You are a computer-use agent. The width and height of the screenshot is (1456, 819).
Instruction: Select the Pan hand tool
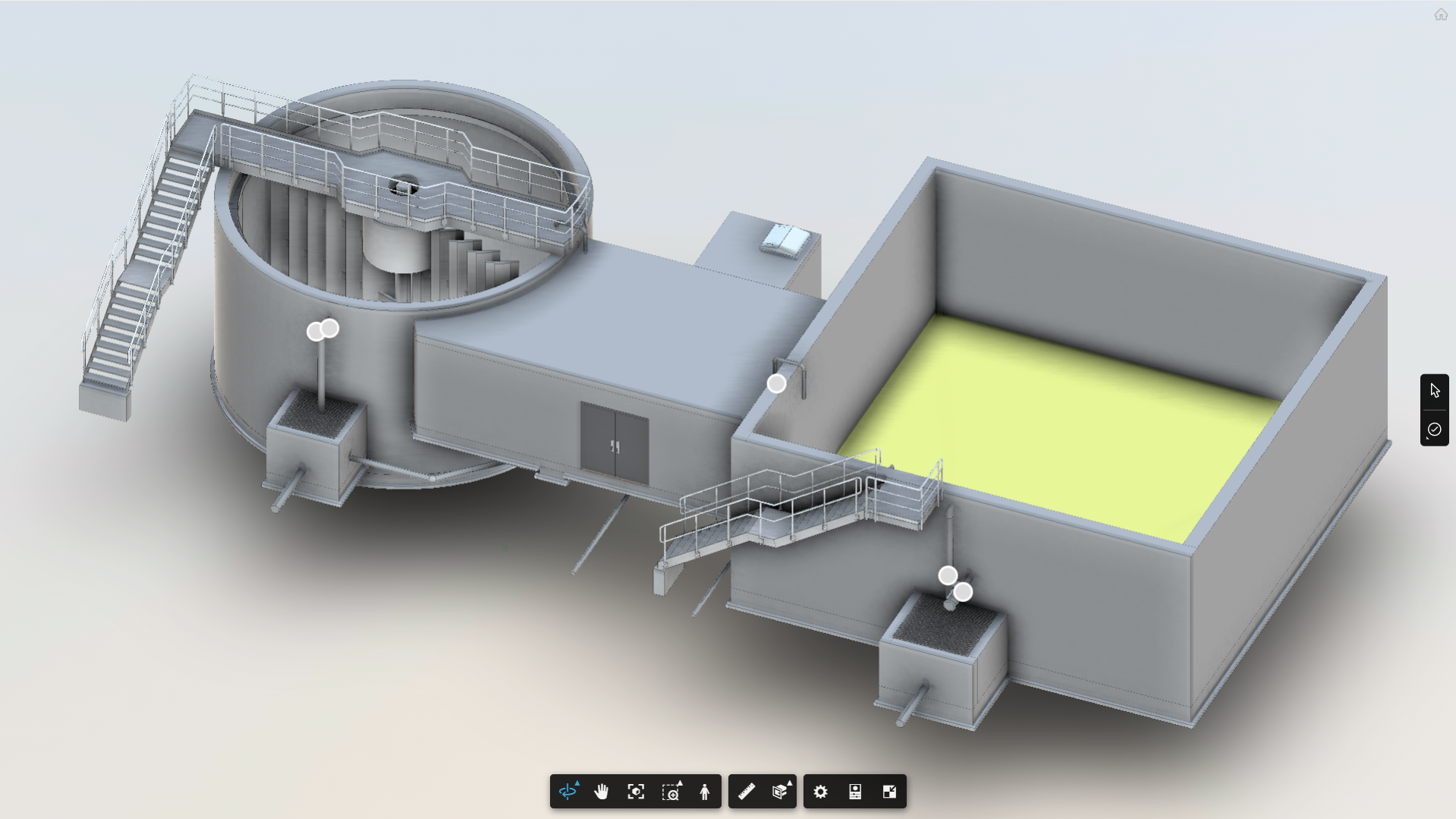[602, 792]
